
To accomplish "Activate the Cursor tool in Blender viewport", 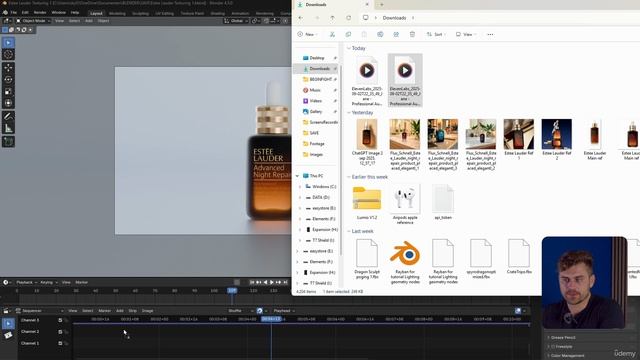I will (8, 55).
